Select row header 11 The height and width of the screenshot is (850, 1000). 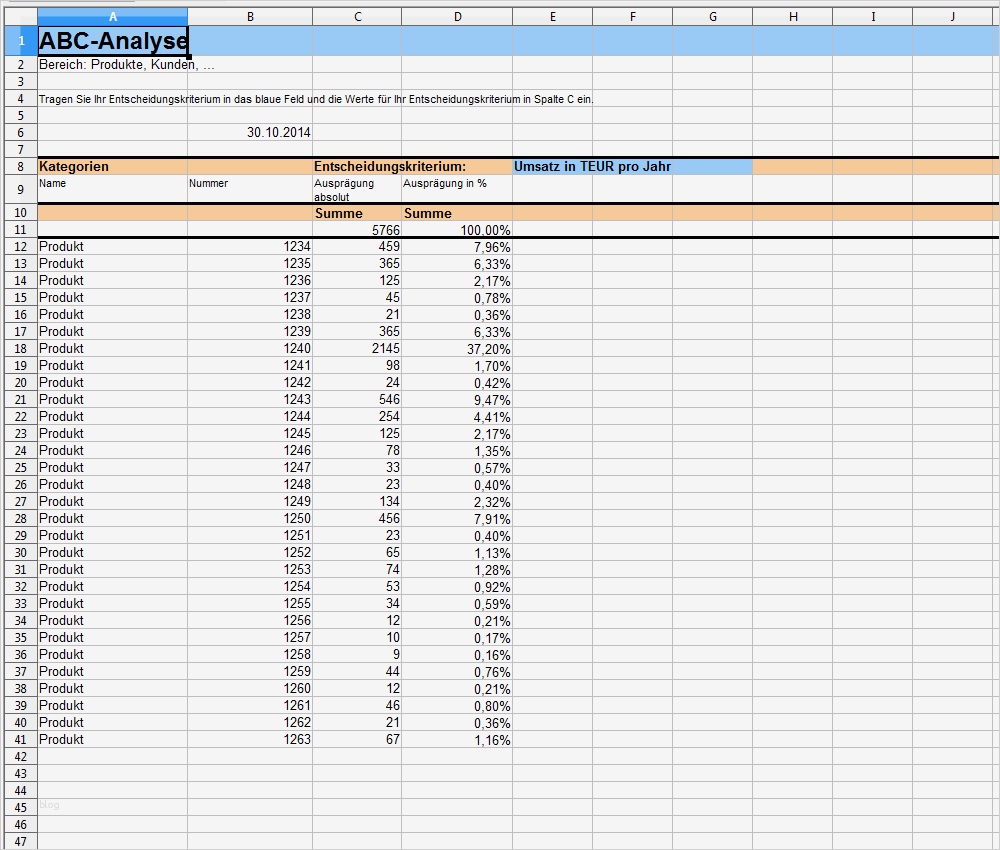click(20, 230)
